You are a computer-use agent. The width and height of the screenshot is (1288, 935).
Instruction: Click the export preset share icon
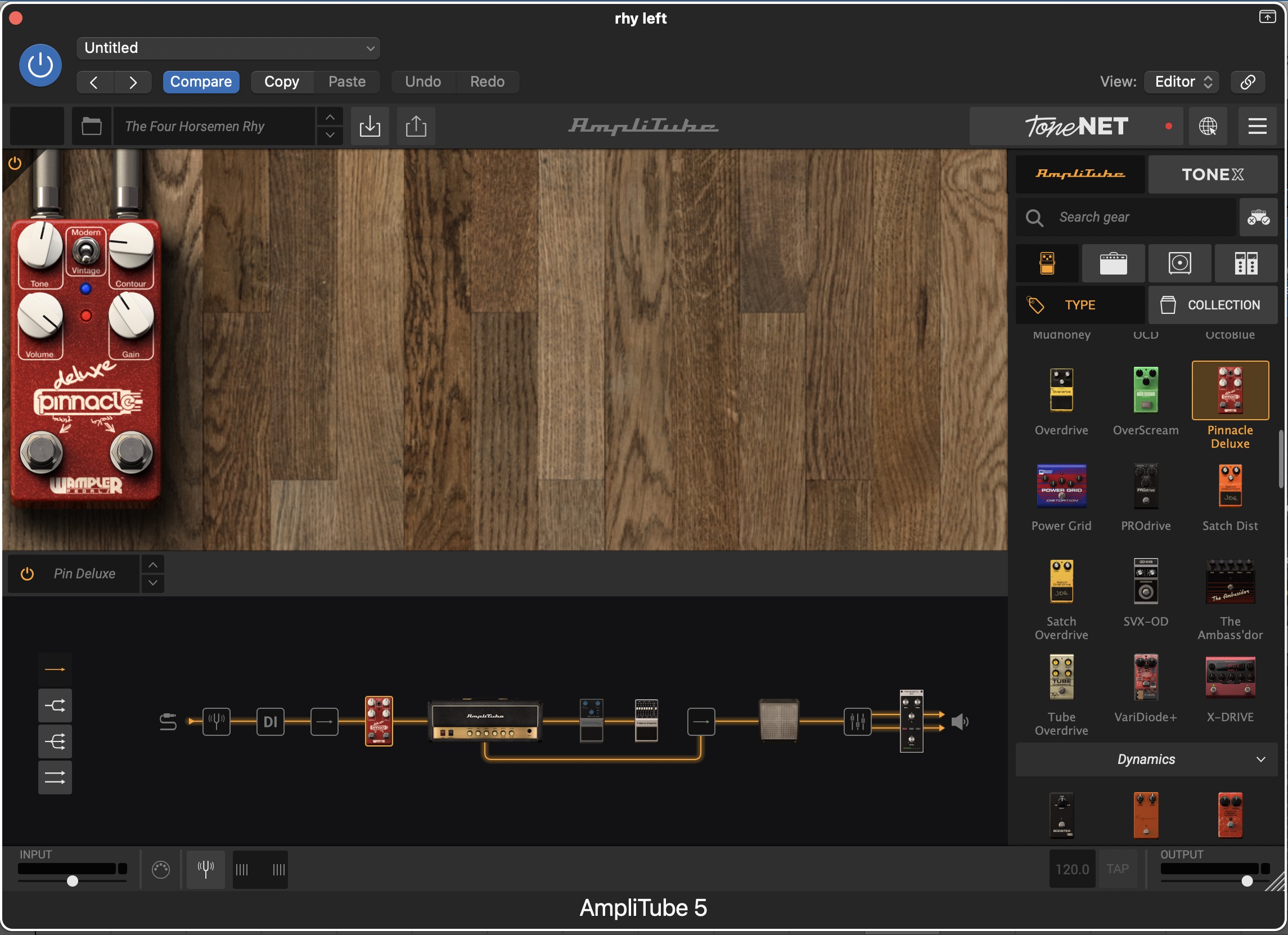416,126
